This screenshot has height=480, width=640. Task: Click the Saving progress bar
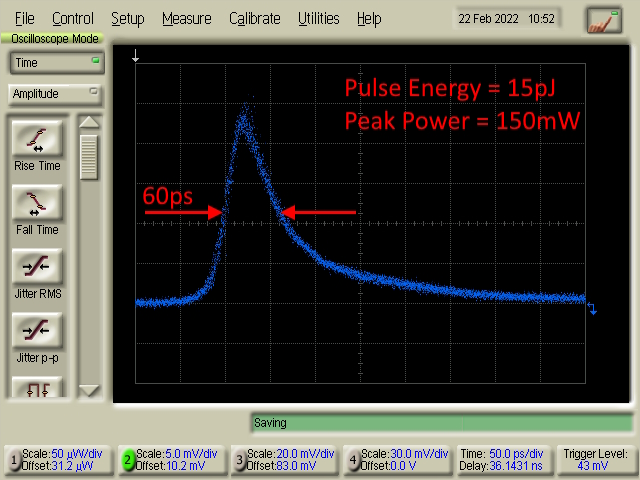[442, 422]
